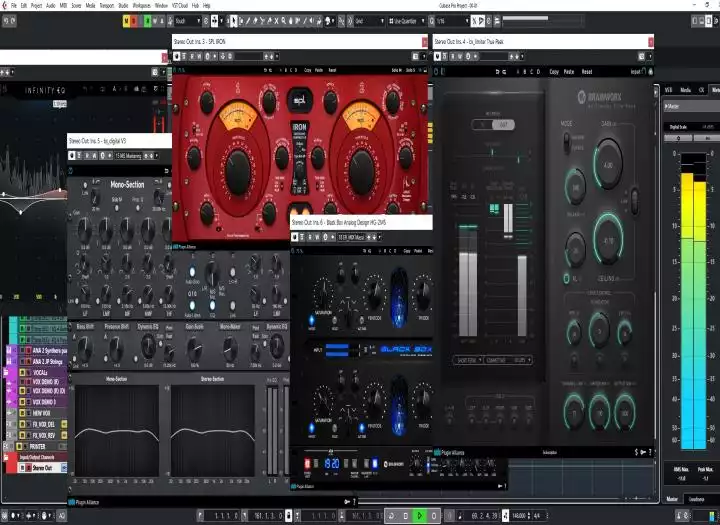Viewport: 720px width, 525px height.
Task: Toggle the green Read R automation button
Action: tap(147, 21)
